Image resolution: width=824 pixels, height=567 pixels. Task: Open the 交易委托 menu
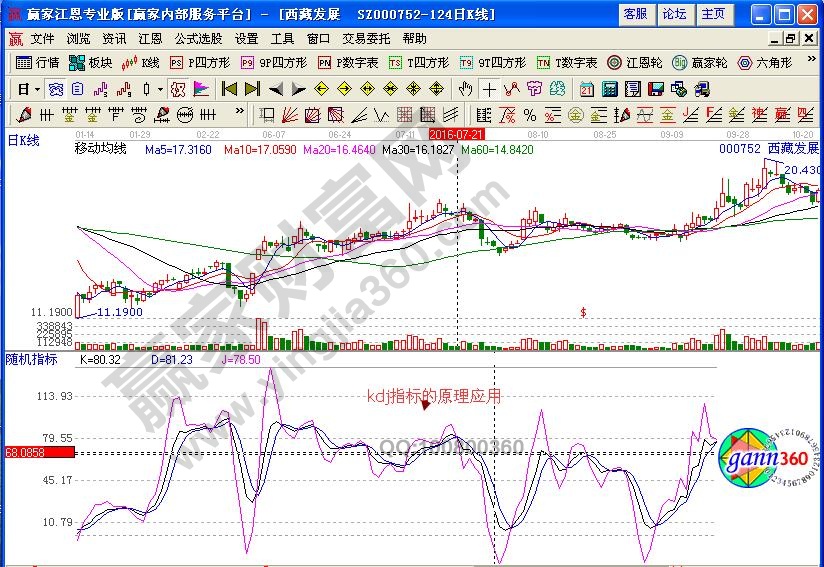(365, 39)
